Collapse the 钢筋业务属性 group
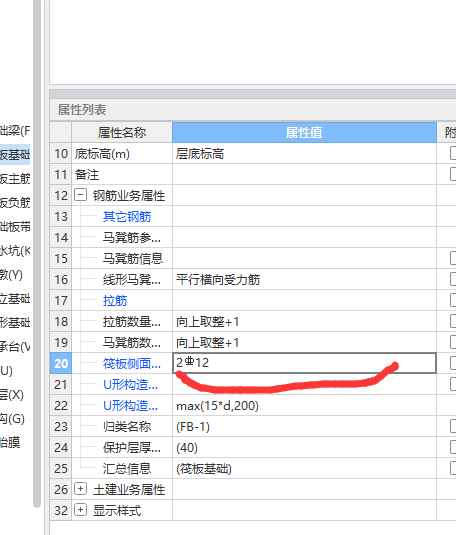This screenshot has width=456, height=535. coord(81,195)
